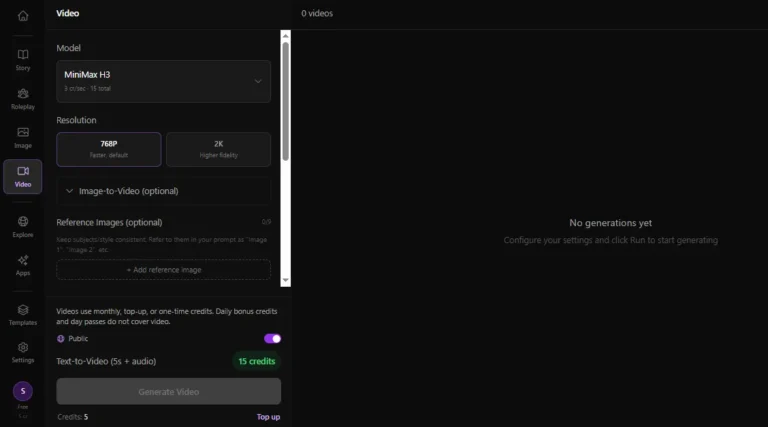The image size is (768, 427).
Task: Select the Video sidebar item
Action: (23, 177)
